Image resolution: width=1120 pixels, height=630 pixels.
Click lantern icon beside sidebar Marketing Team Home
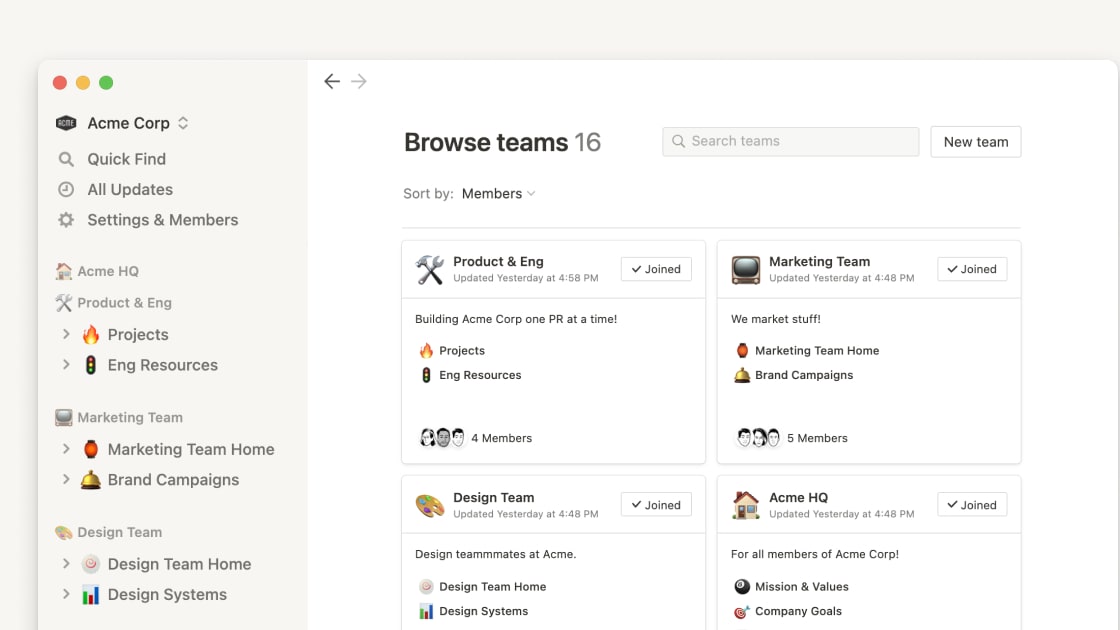91,449
